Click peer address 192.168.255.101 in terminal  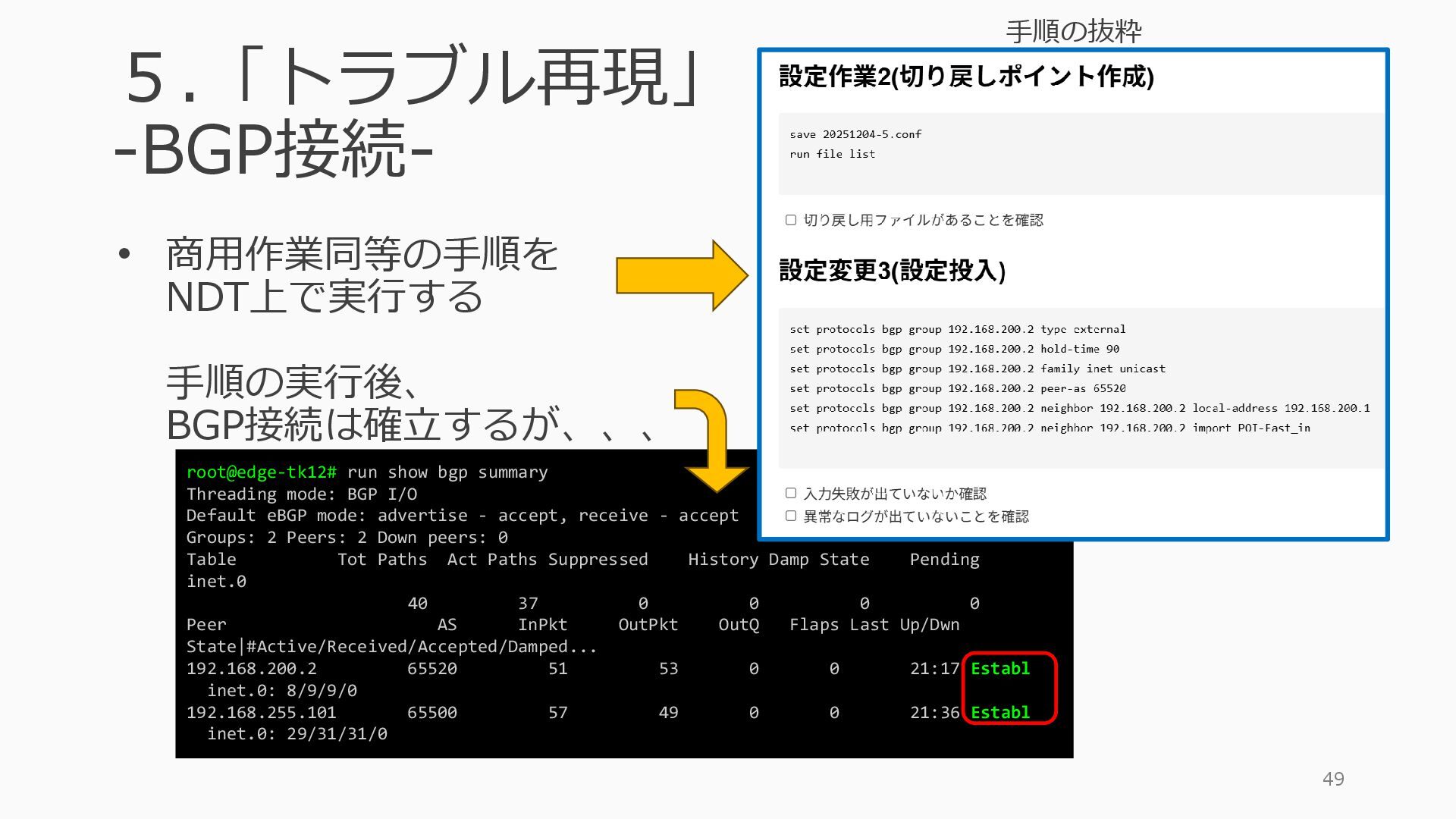pyautogui.click(x=261, y=713)
